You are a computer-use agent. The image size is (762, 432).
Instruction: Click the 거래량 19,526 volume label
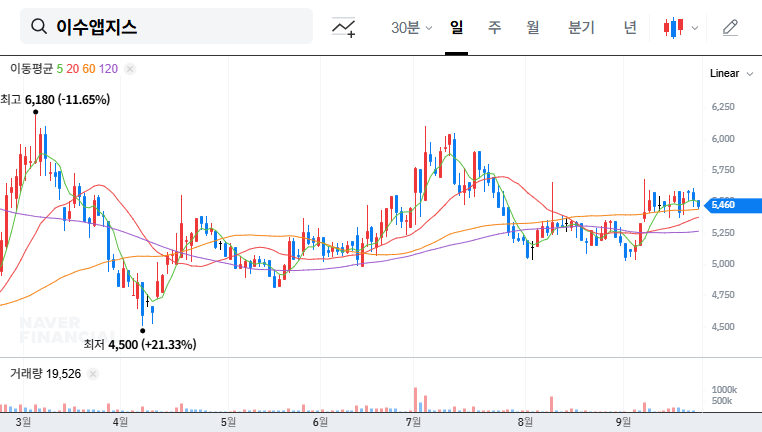click(46, 374)
